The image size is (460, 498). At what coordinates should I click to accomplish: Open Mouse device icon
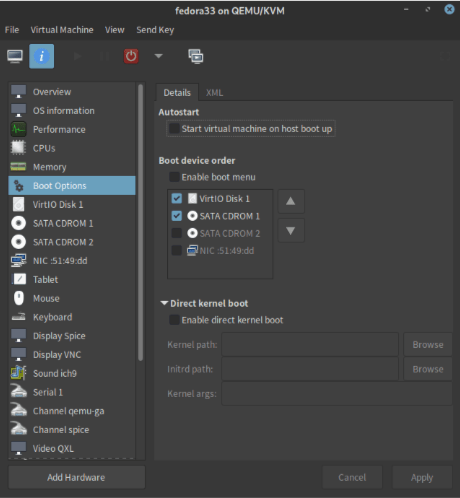tap(19, 298)
